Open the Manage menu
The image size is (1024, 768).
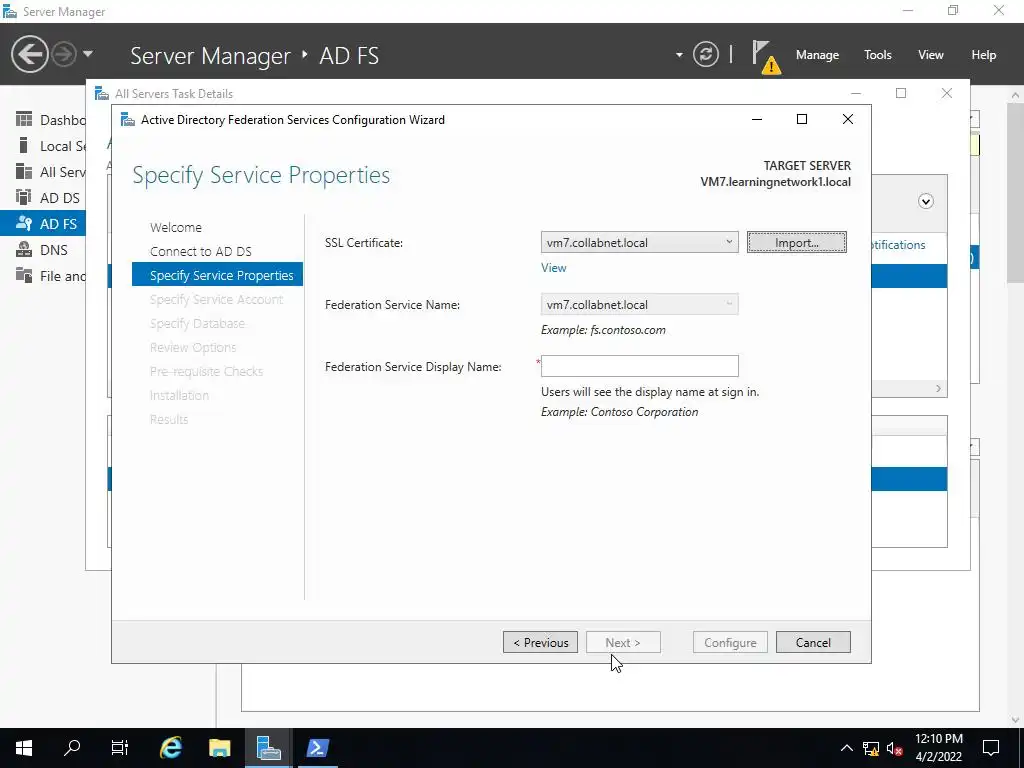(x=817, y=55)
